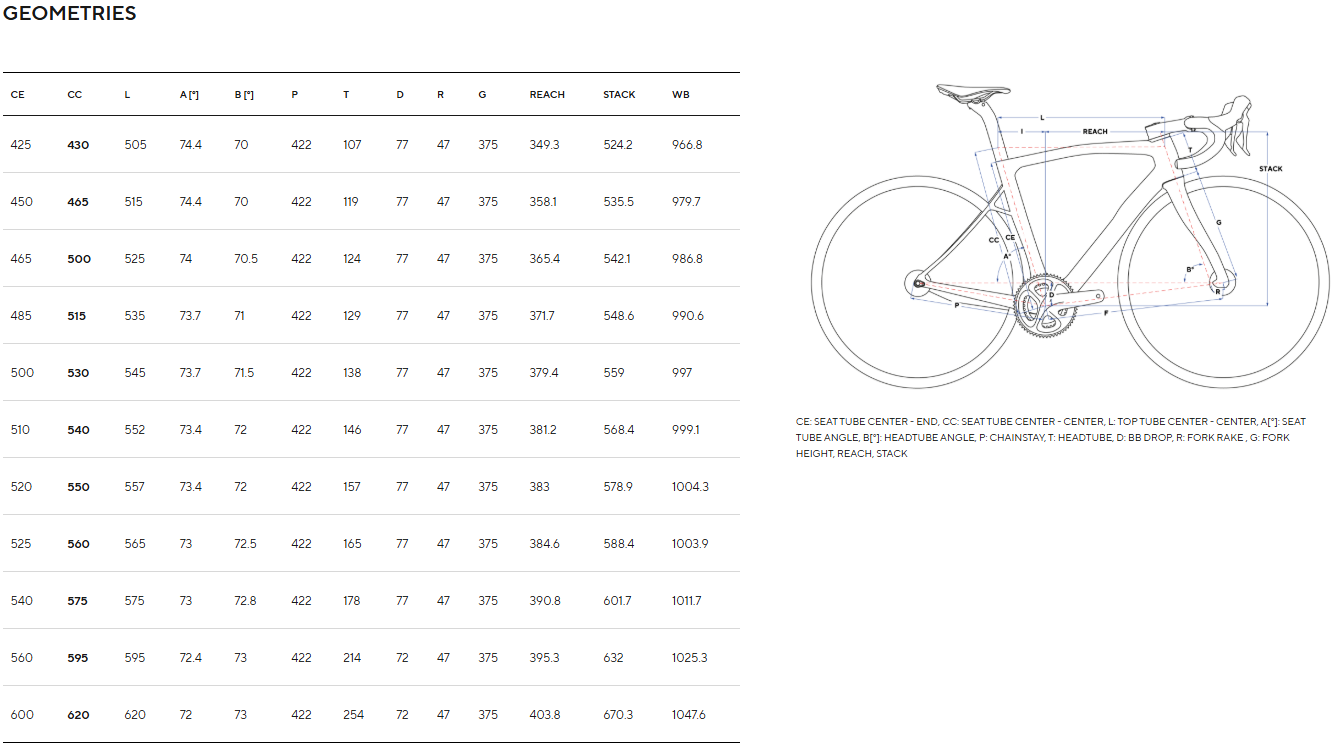
Task: Click the STACK label in the diagram
Action: click(x=1271, y=169)
